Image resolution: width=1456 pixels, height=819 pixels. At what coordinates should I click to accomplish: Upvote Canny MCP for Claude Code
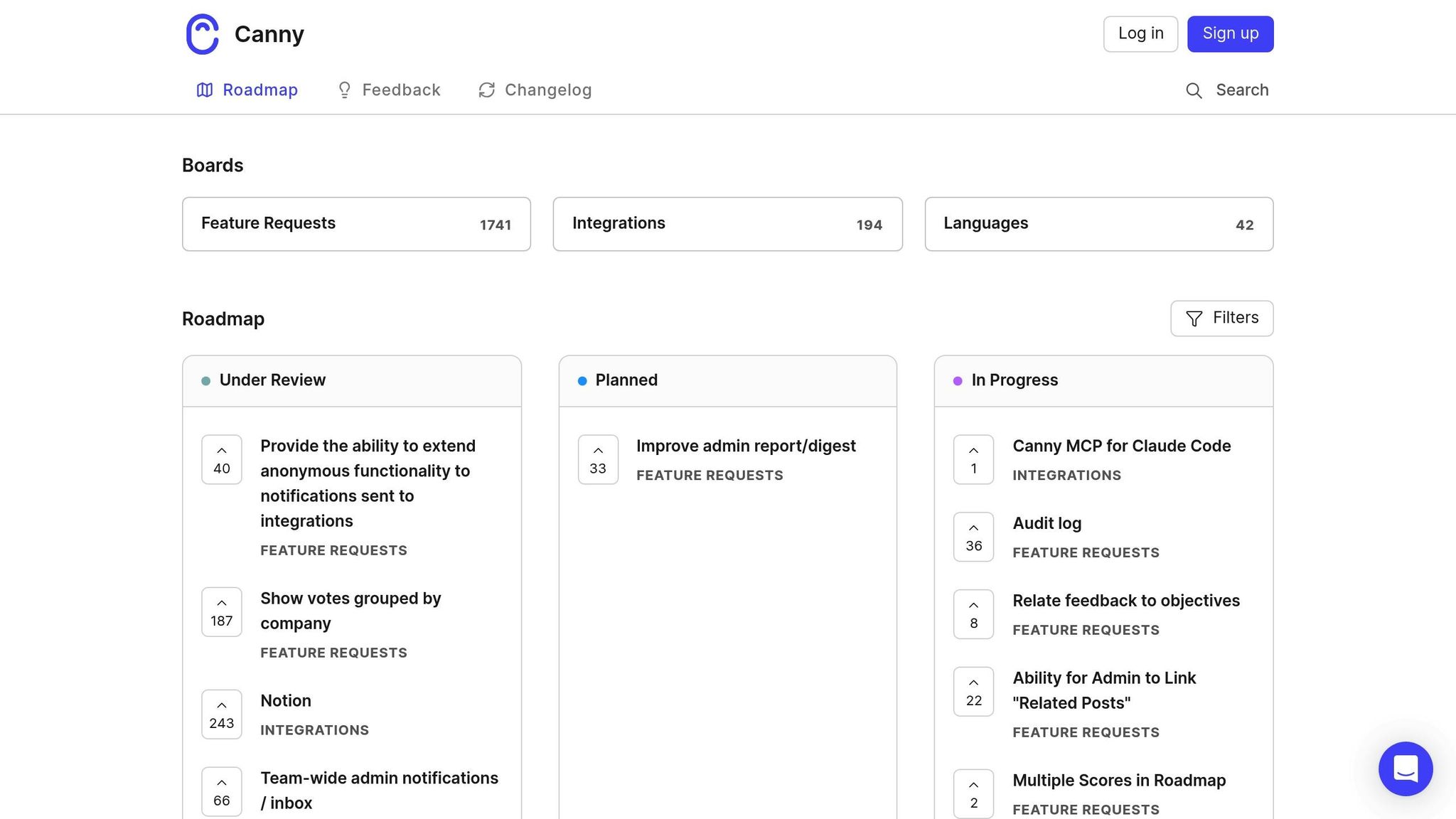(x=973, y=459)
